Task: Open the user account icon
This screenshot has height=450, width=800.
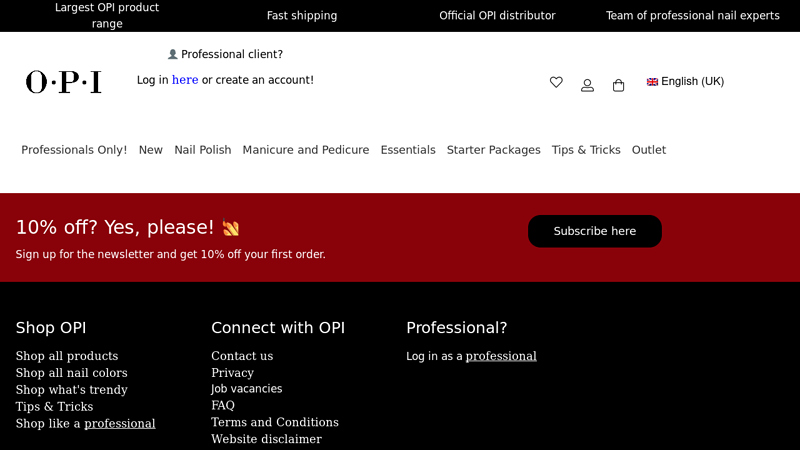Action: 587,85
